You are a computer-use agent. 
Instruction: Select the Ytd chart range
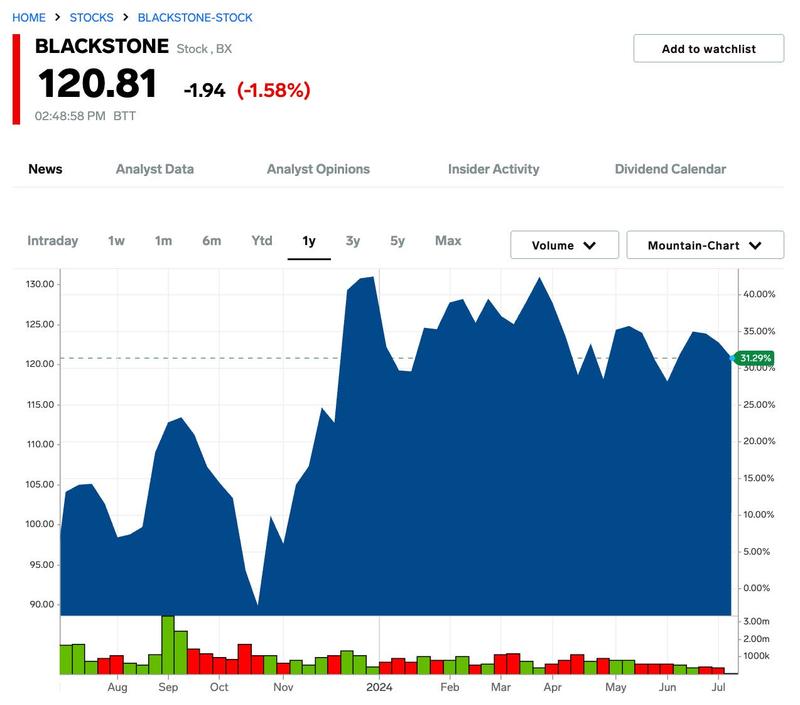262,241
